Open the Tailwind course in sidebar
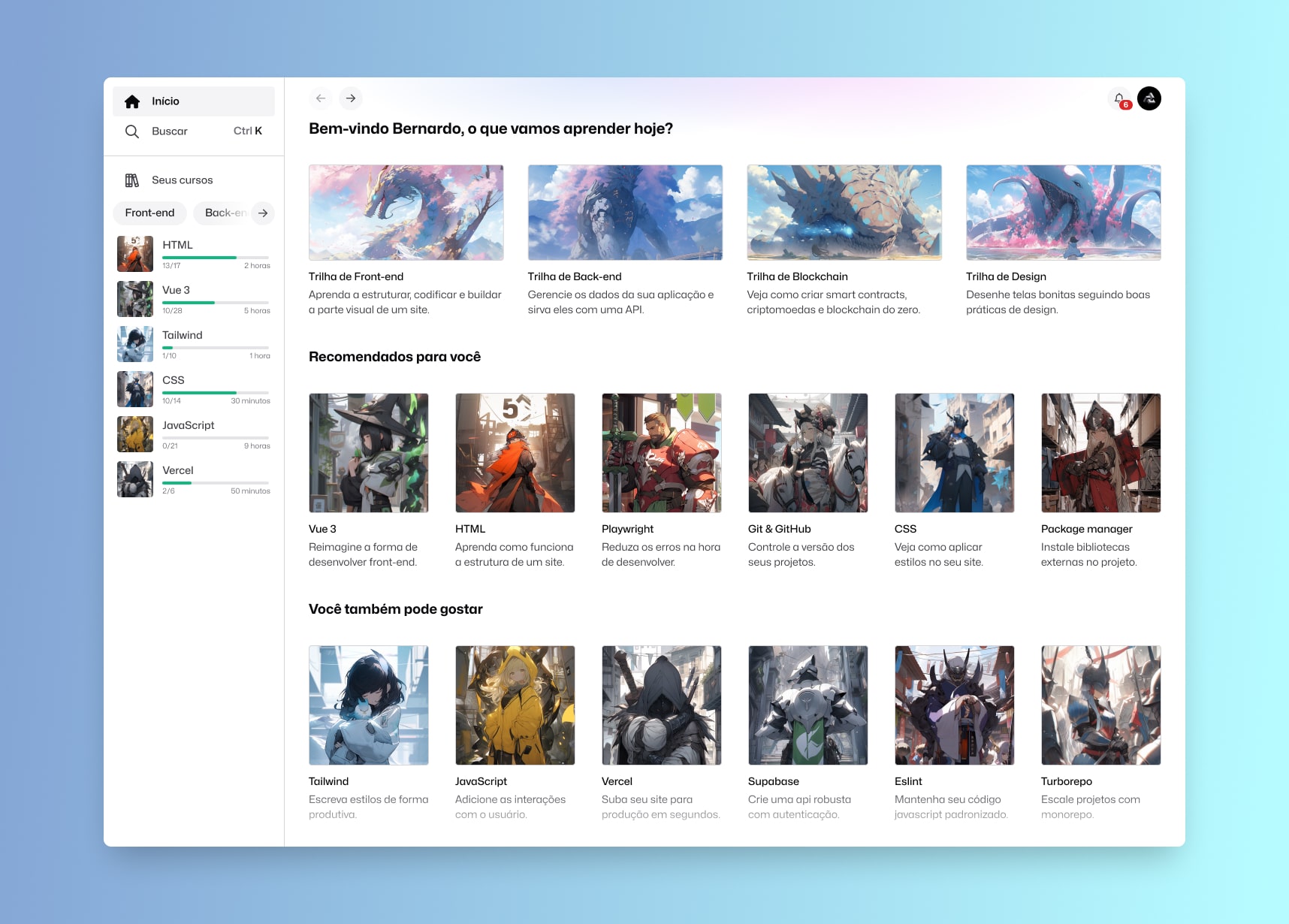Screen dimensions: 1289x924 click(x=194, y=344)
